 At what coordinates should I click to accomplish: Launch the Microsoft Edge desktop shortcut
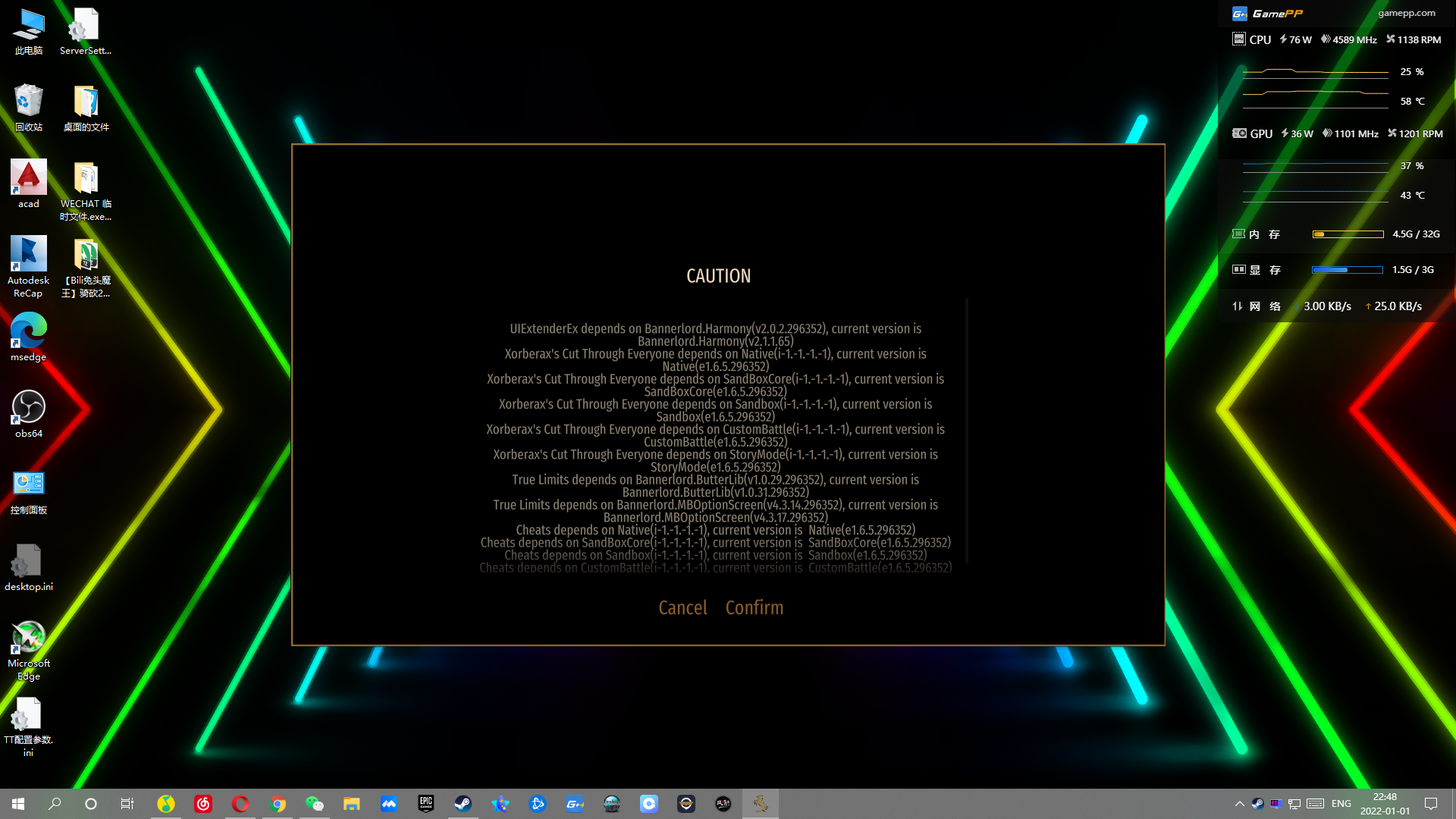click(x=29, y=651)
